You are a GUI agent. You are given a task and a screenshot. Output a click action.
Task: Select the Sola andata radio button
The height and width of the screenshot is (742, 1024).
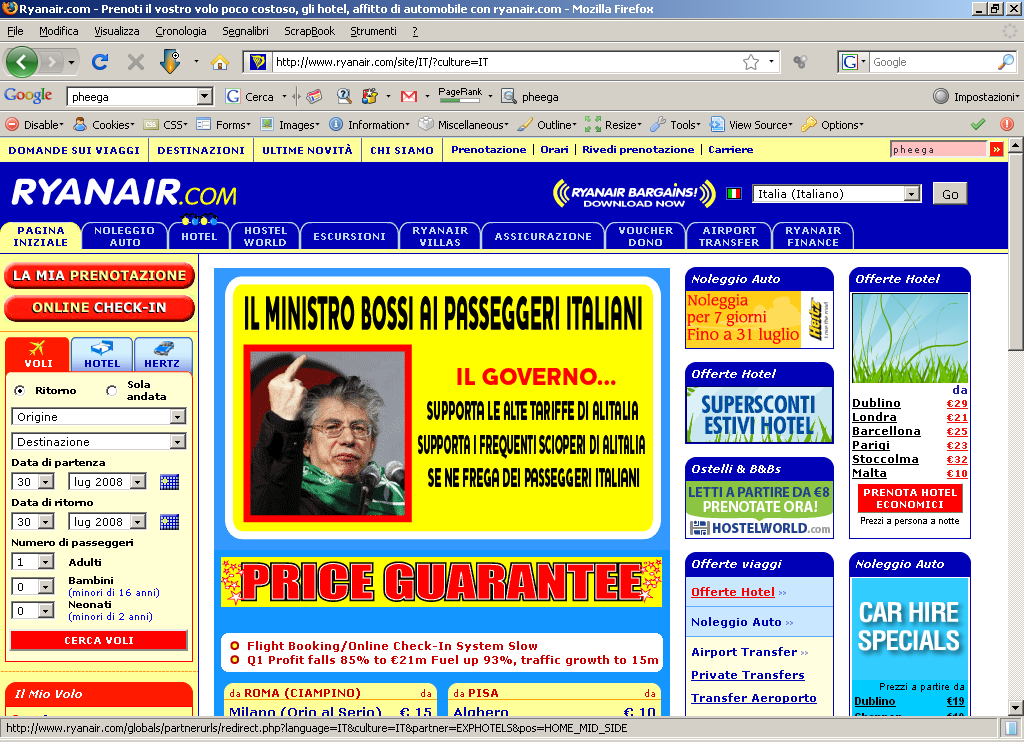click(112, 391)
